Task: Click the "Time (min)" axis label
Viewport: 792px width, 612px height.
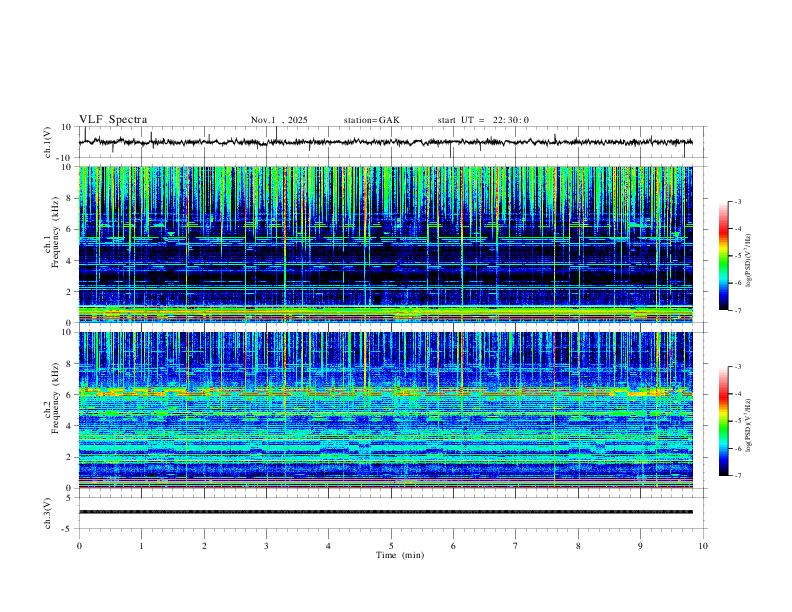Action: tap(400, 555)
